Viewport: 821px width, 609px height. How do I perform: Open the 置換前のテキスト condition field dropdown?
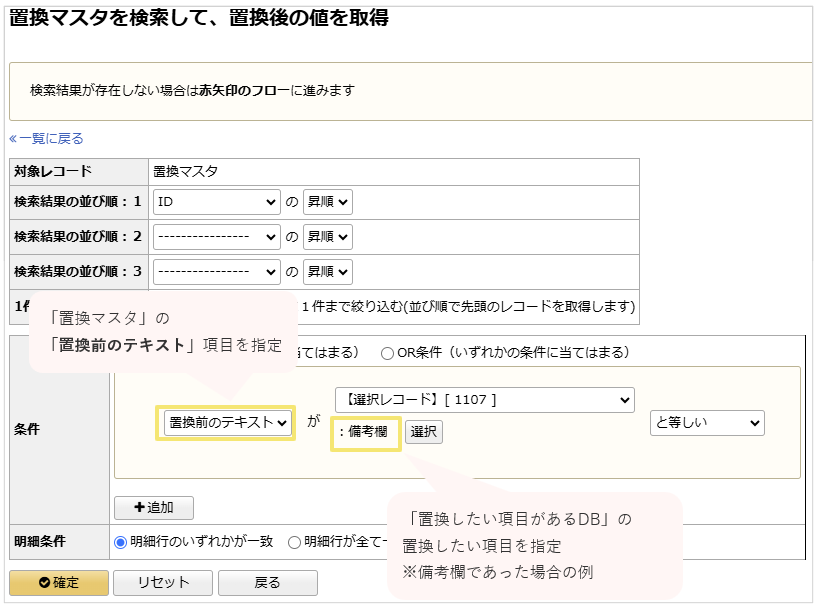coord(225,424)
